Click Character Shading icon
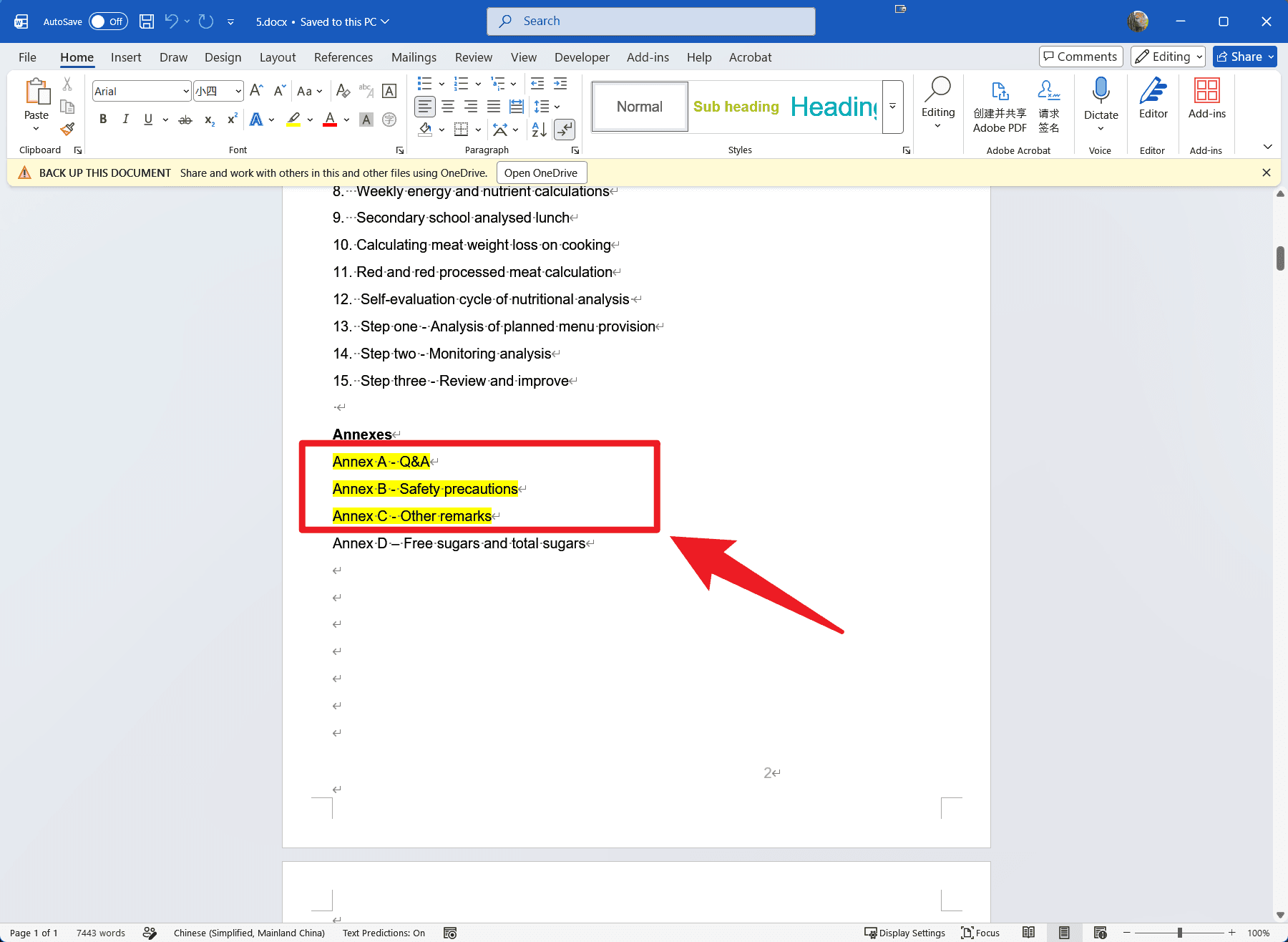 tap(366, 120)
